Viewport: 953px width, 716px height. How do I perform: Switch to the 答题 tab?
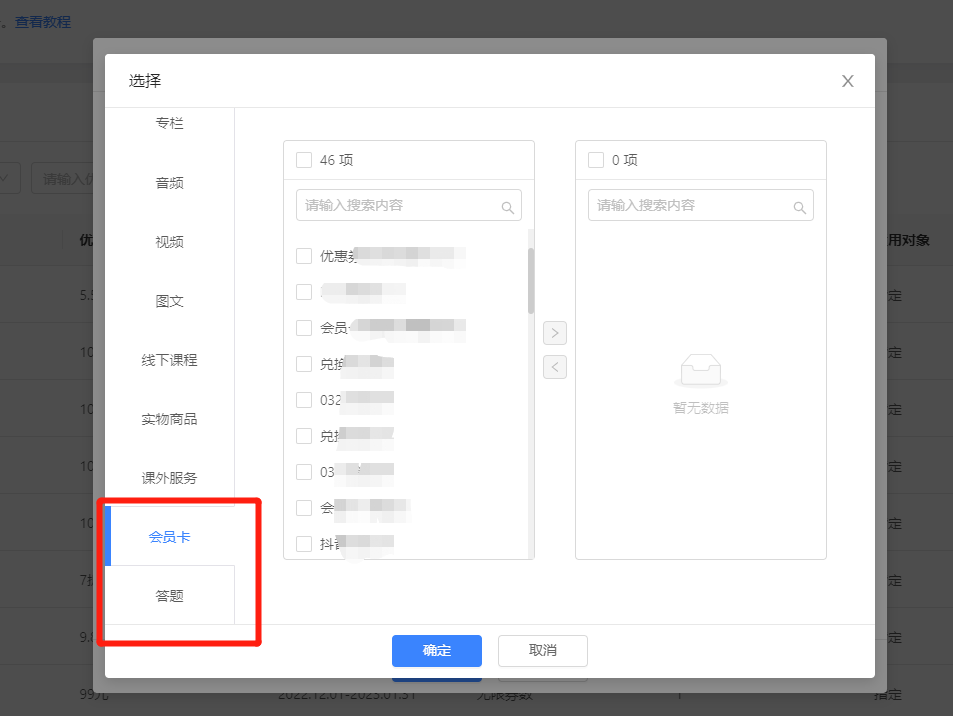click(170, 595)
